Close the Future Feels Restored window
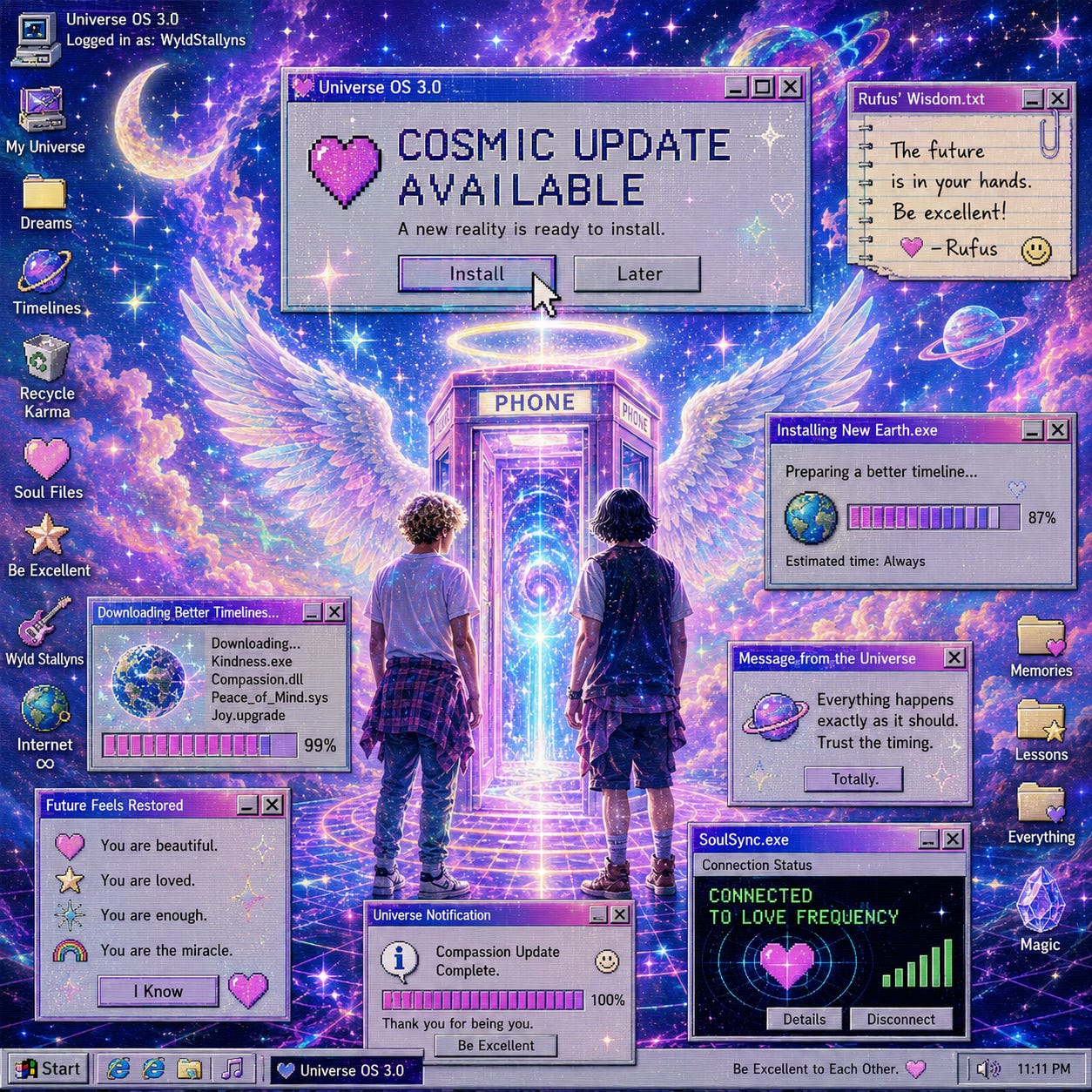The width and height of the screenshot is (1092, 1092). [273, 805]
